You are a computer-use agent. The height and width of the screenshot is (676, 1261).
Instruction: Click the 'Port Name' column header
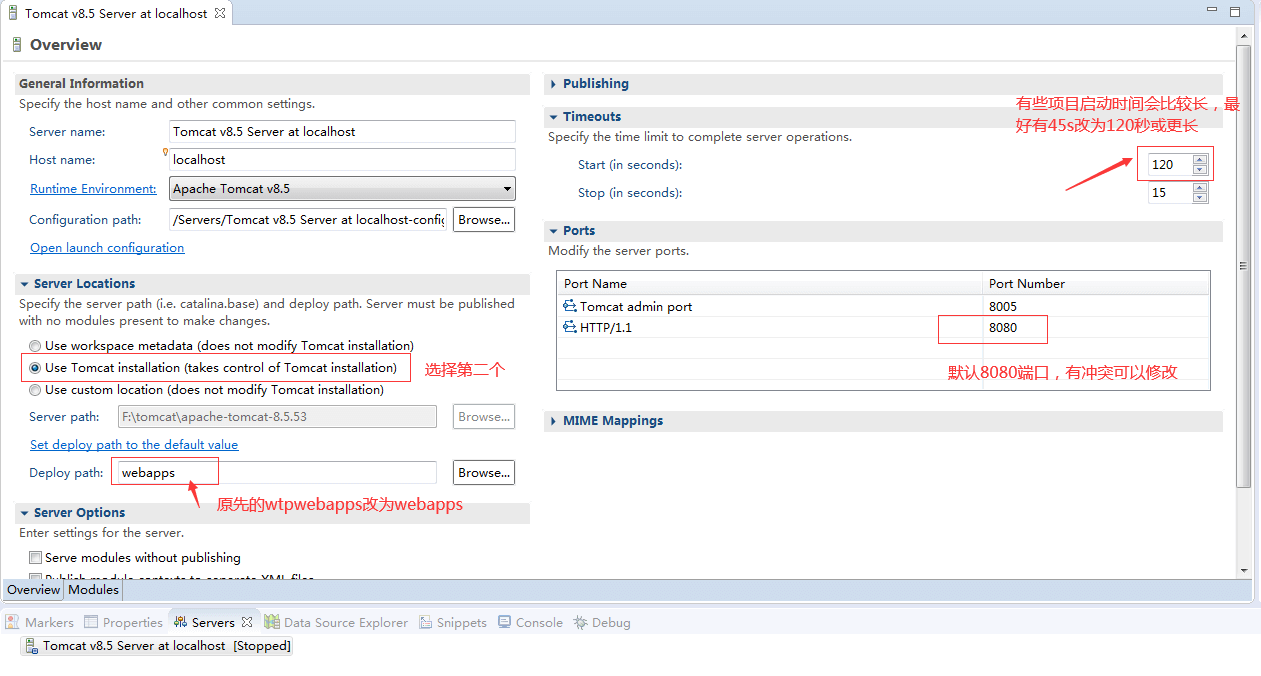pos(770,284)
